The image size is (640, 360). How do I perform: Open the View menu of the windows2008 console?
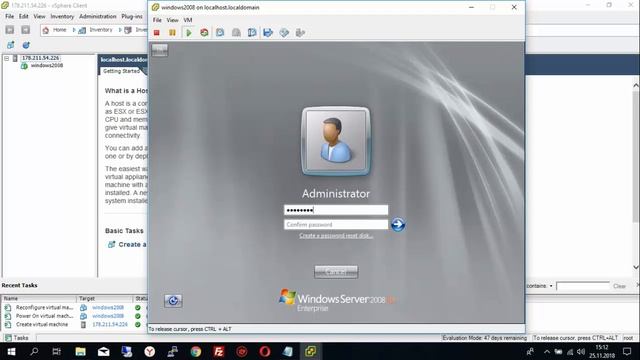click(x=172, y=20)
